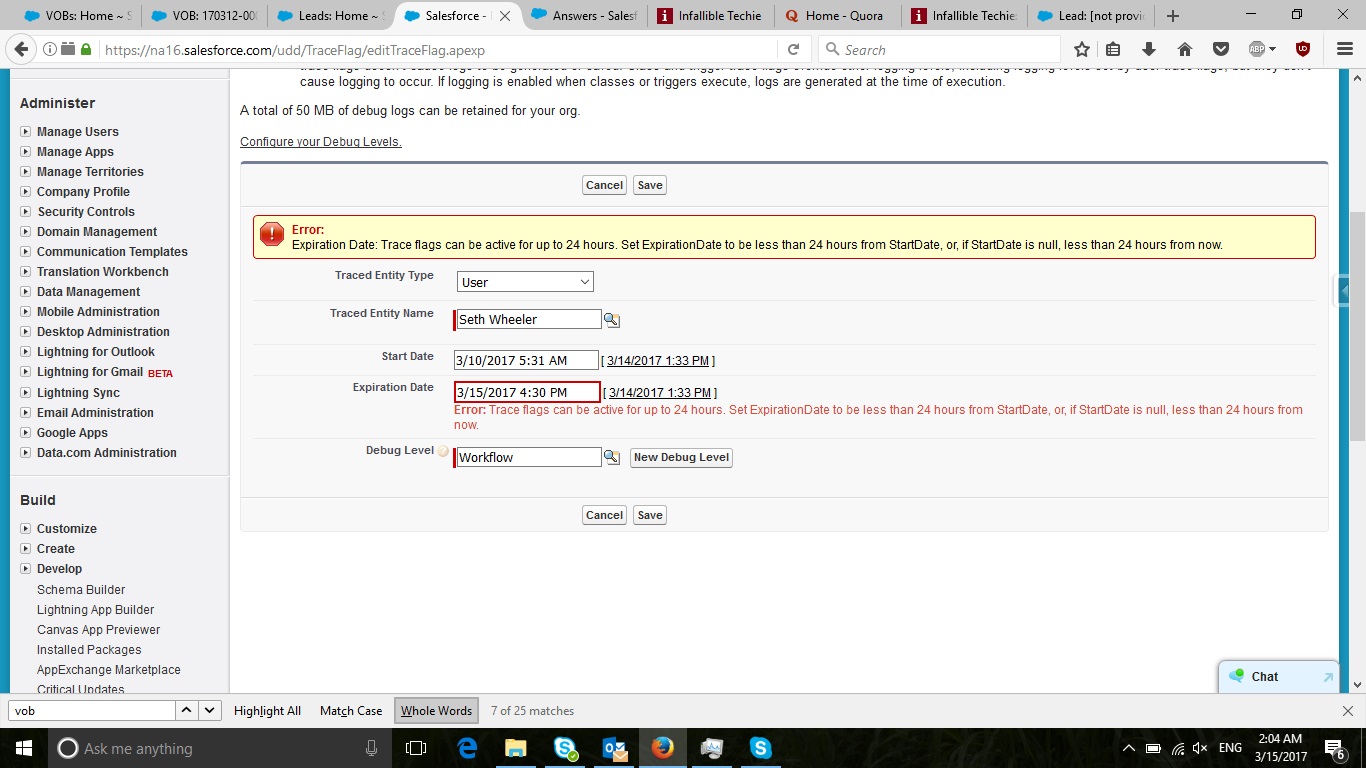Enable Highlight All in the find bar
The image size is (1366, 768).
266,710
